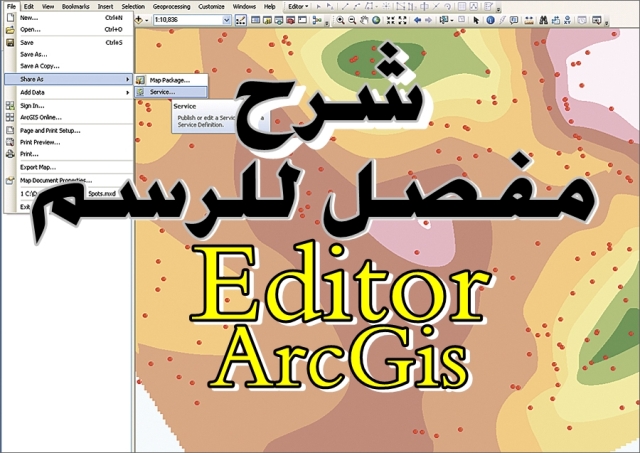The width and height of the screenshot is (640, 453).
Task: Choose ArcGIS Online... entry
Action: [x=69, y=118]
